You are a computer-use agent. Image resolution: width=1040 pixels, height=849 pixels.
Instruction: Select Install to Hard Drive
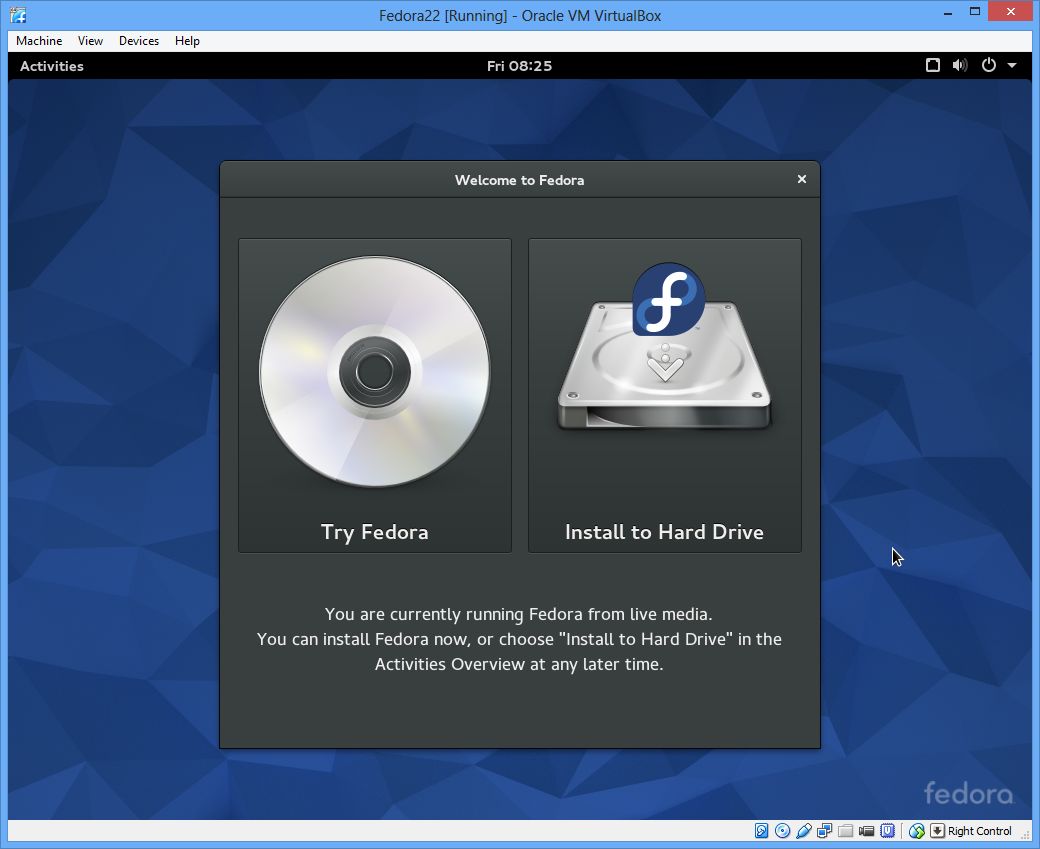point(664,531)
